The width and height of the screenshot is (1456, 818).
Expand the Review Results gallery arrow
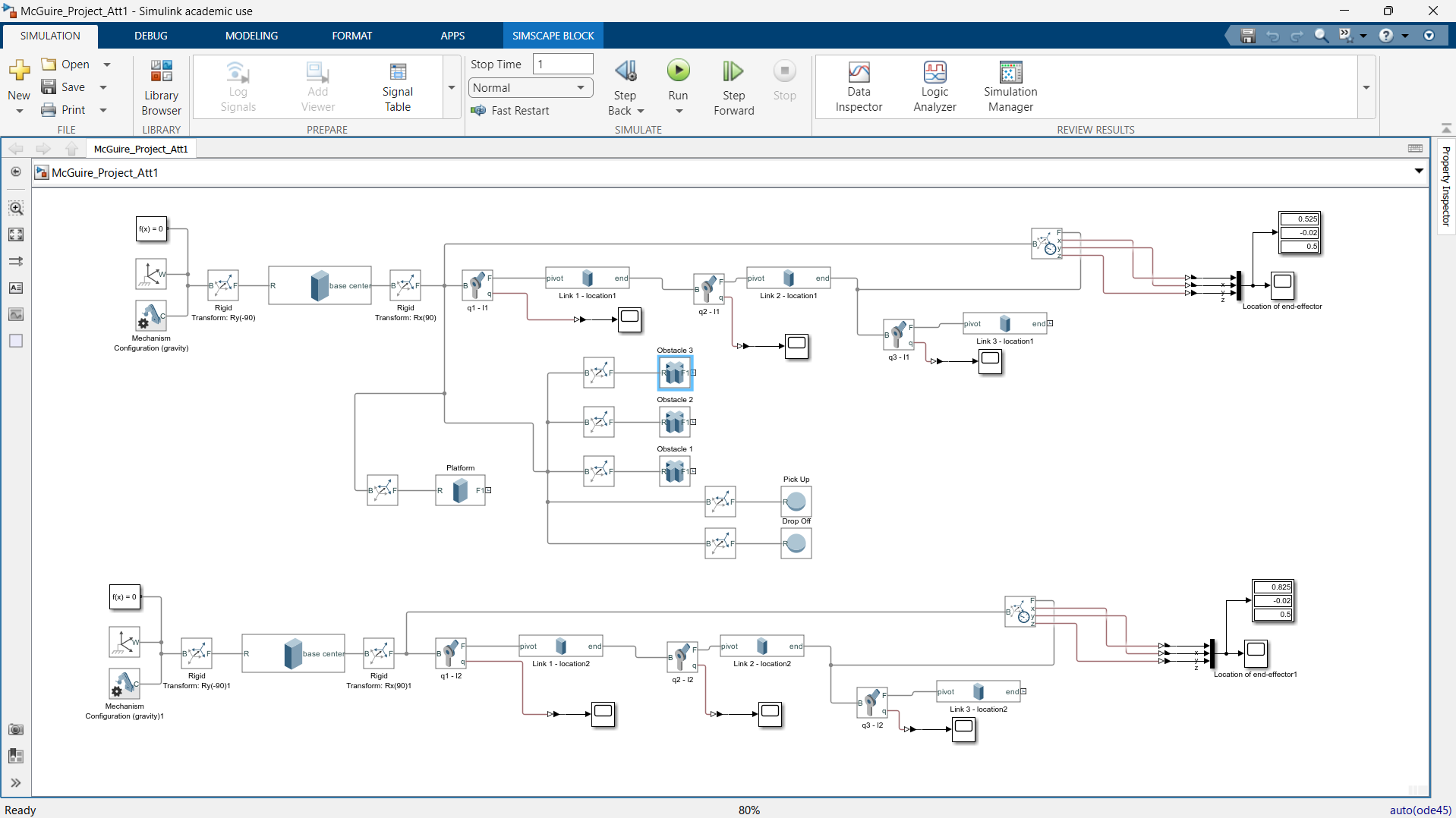(x=1366, y=87)
